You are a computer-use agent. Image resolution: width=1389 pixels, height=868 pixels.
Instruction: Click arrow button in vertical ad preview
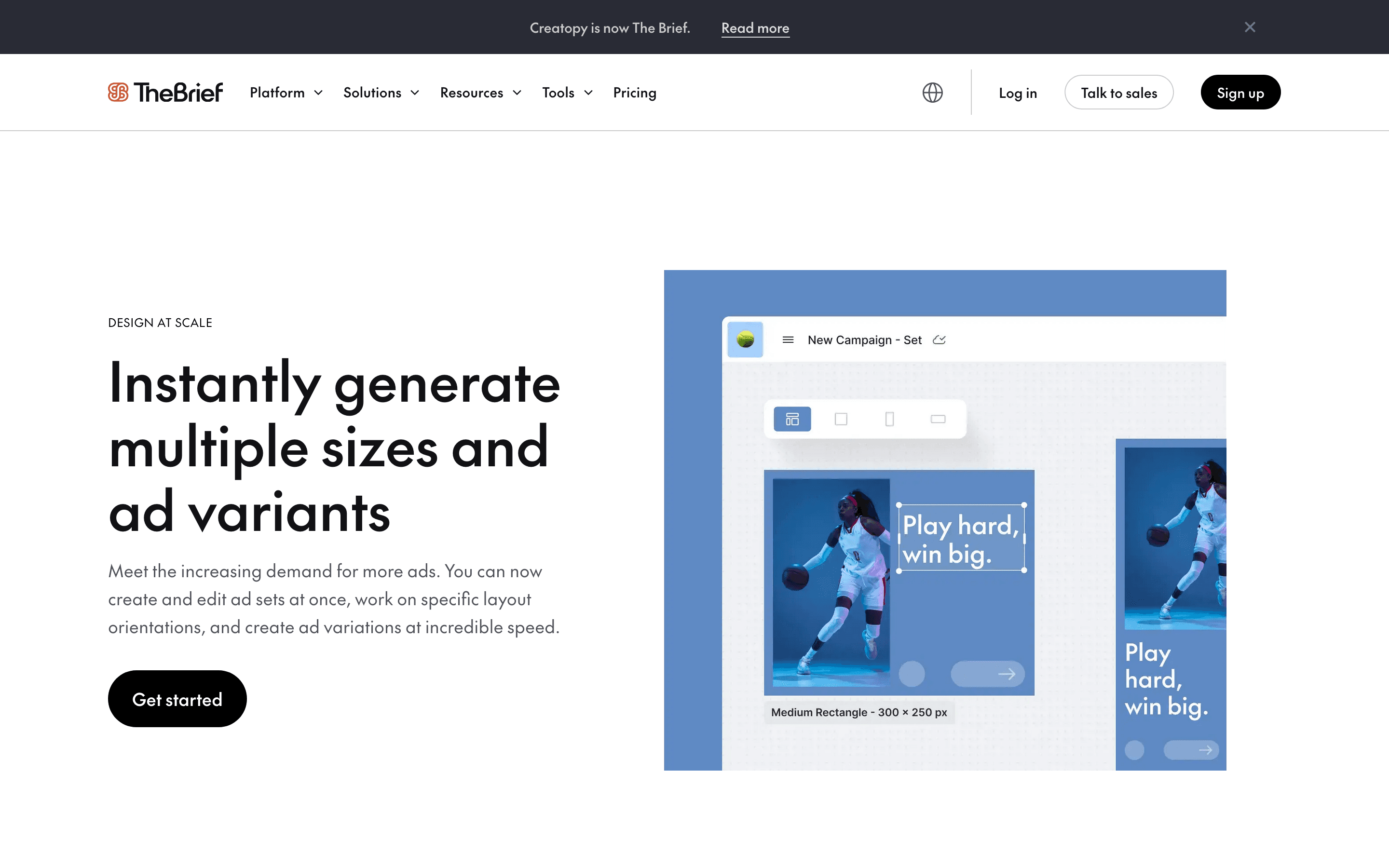pos(1191,750)
